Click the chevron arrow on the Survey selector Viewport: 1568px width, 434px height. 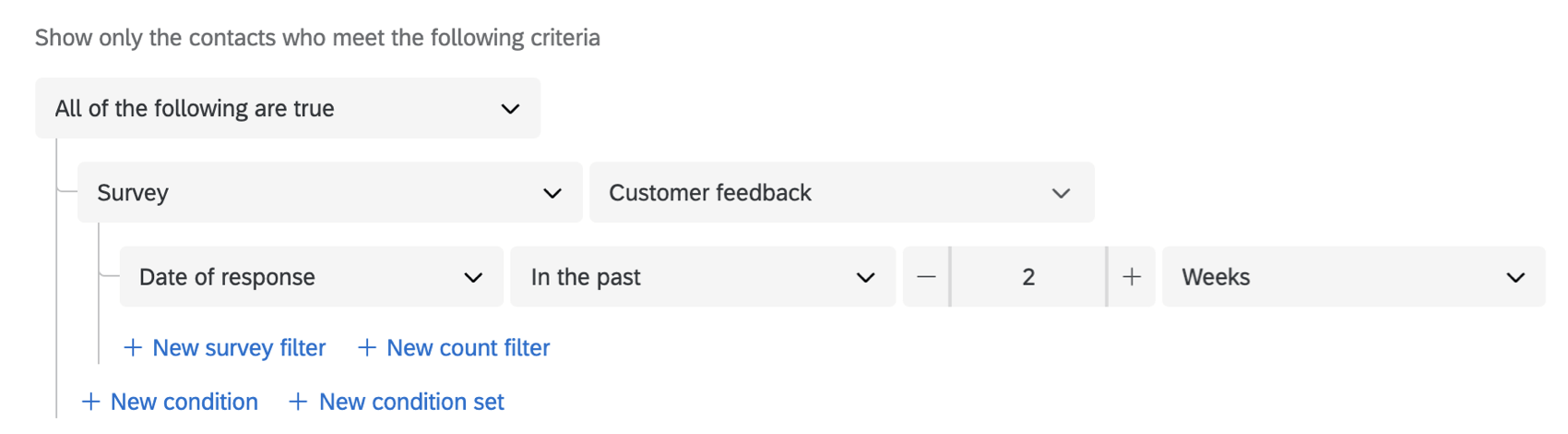click(x=552, y=193)
